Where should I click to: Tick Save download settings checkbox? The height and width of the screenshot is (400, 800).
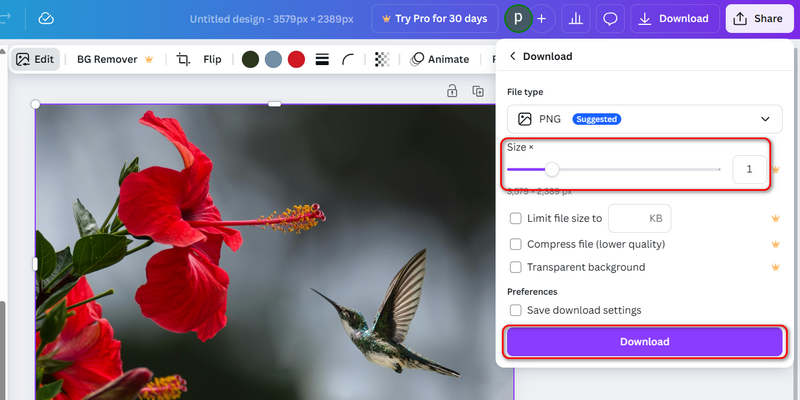coord(516,310)
